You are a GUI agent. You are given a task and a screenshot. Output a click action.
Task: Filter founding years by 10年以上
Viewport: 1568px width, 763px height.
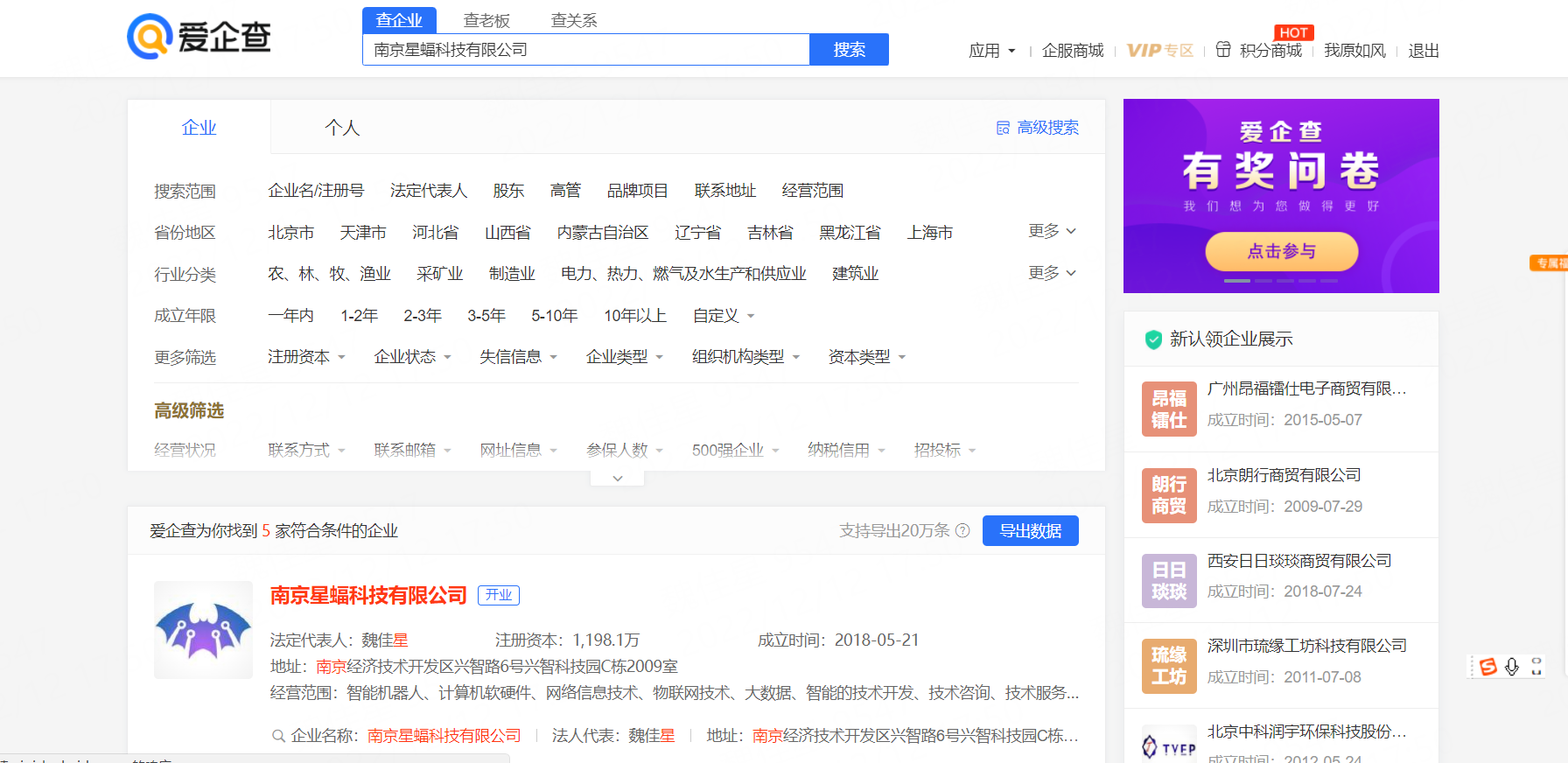(635, 316)
